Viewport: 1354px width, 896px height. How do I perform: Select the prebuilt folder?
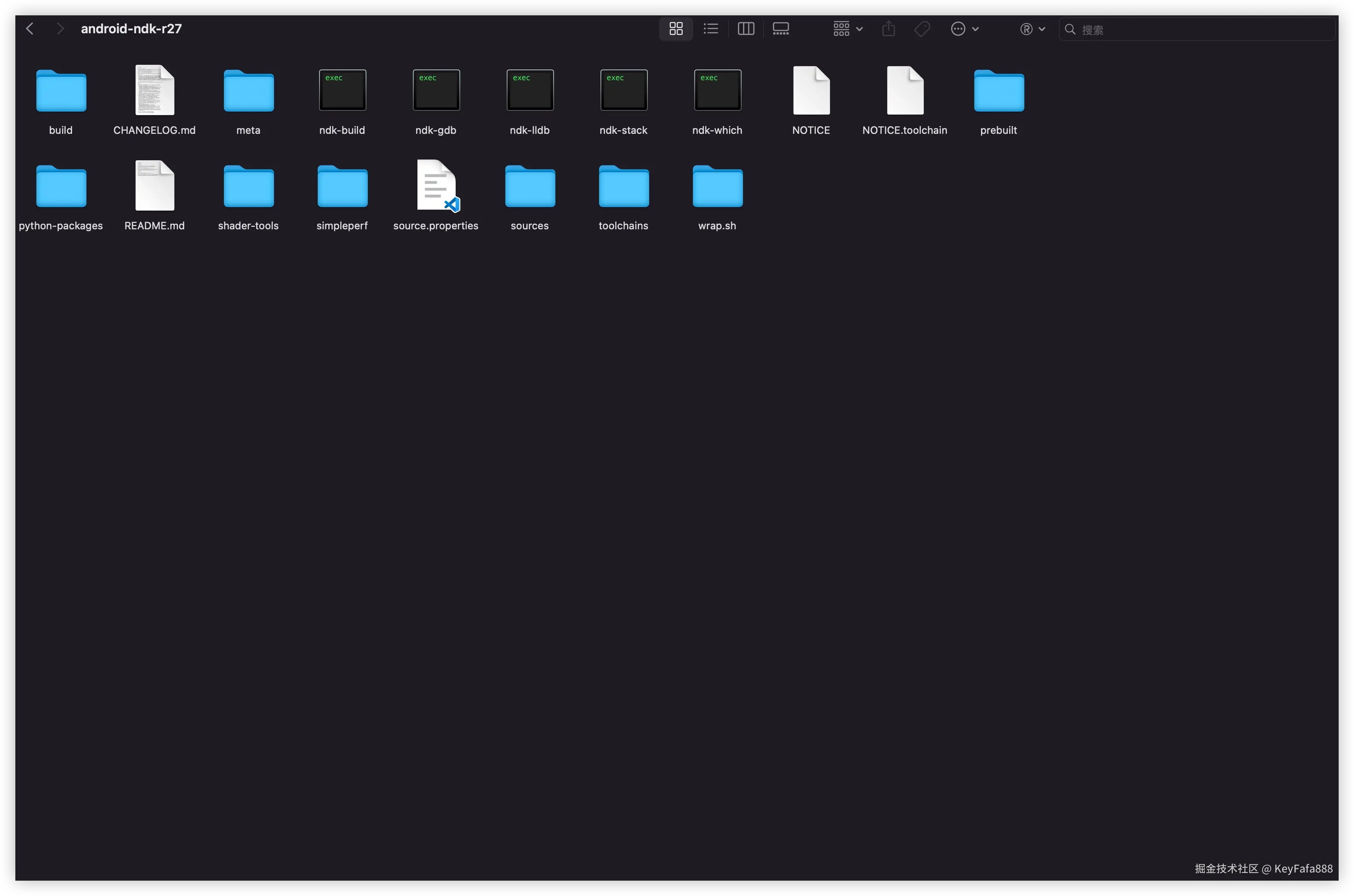[998, 90]
